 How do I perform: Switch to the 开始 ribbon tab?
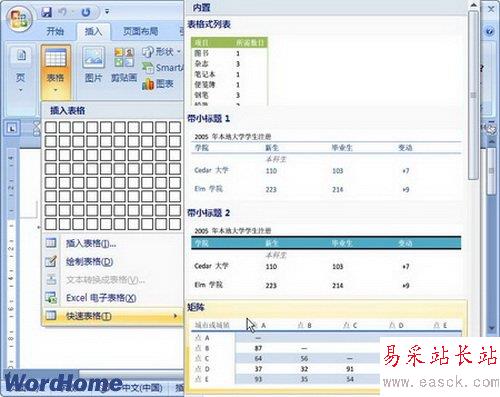[x=55, y=32]
